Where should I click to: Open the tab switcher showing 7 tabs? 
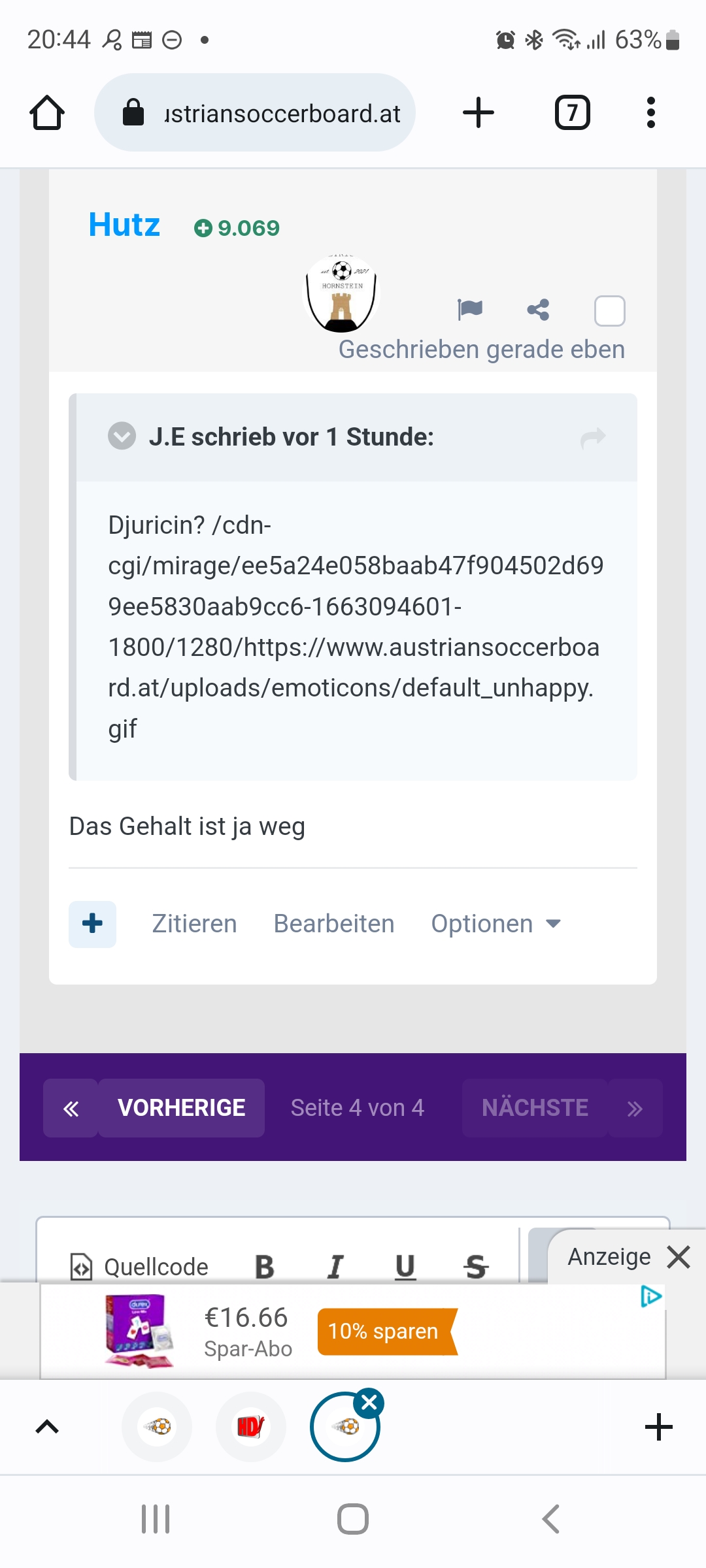(572, 112)
